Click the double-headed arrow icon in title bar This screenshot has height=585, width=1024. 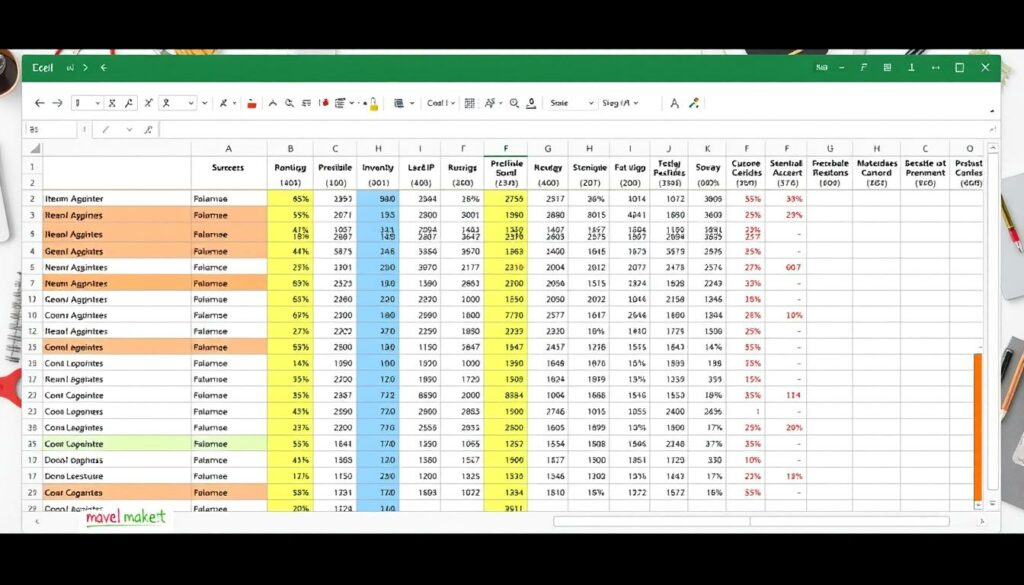(935, 67)
